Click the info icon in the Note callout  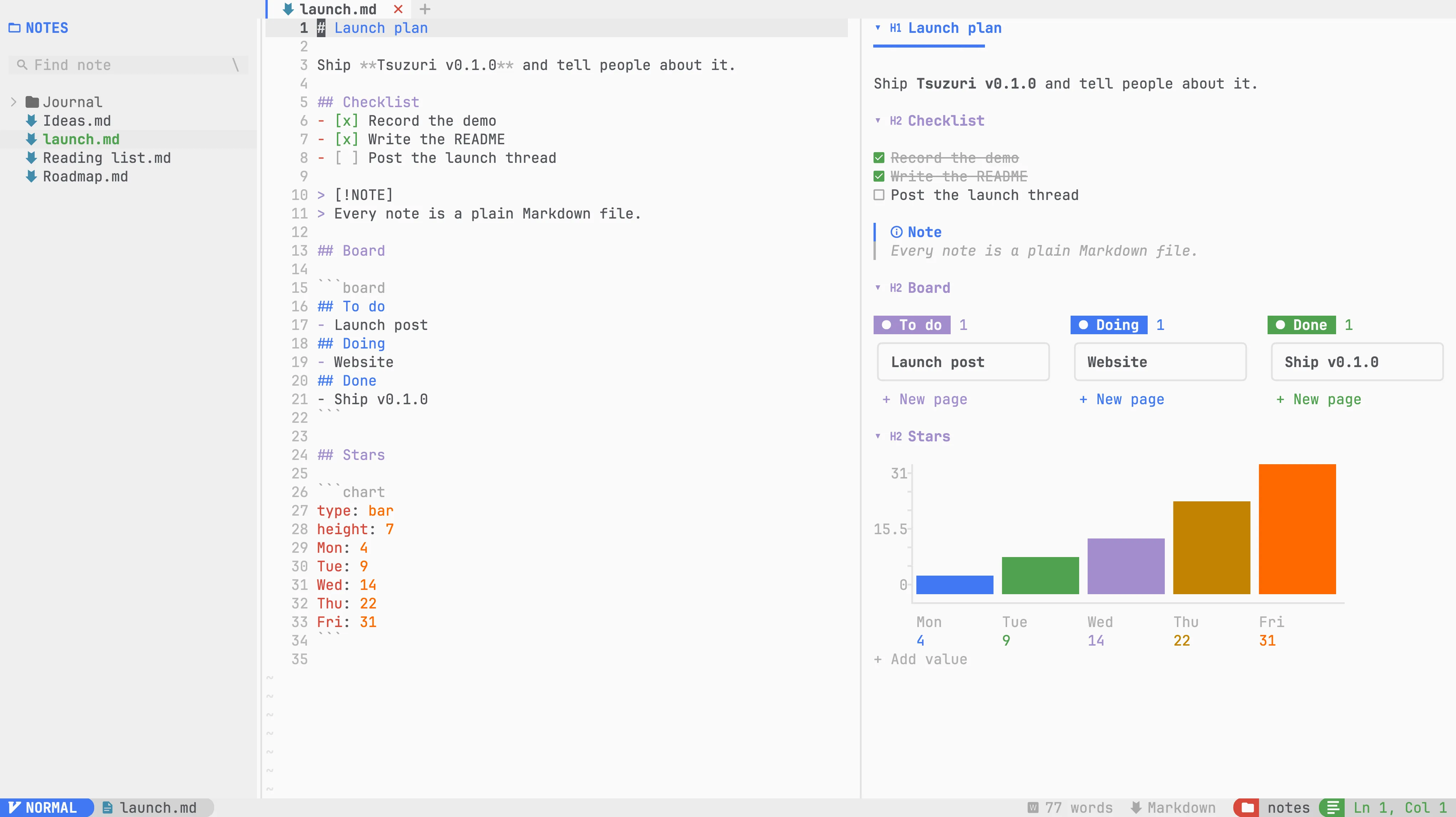(x=896, y=232)
